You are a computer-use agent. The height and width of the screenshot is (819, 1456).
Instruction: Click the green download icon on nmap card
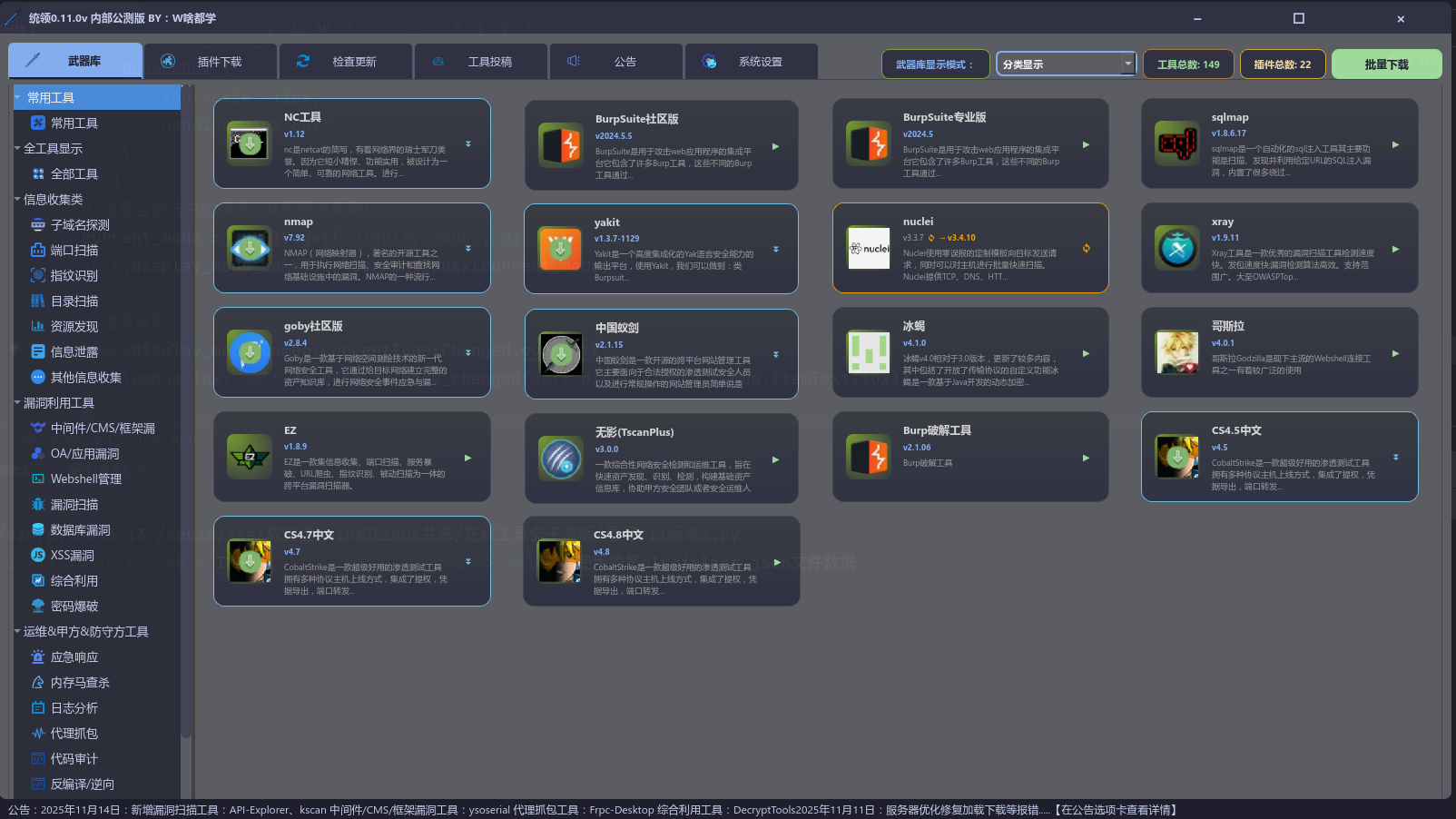[250, 247]
